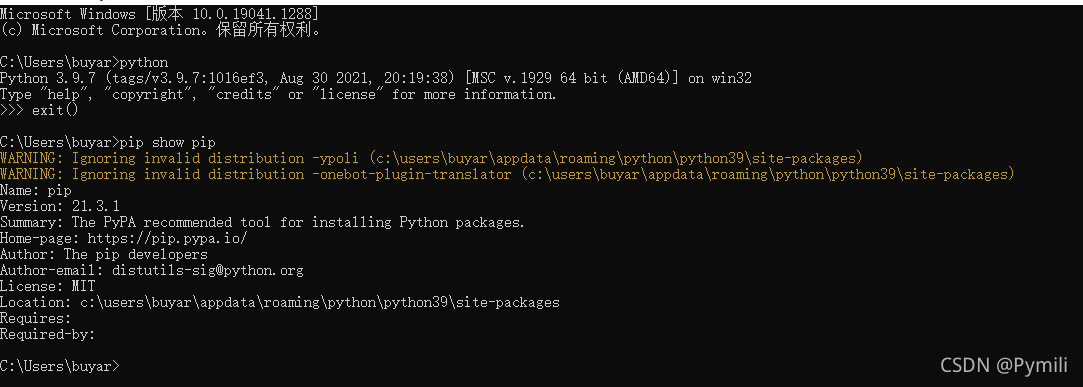Image resolution: width=1083 pixels, height=387 pixels.
Task: Click the first yellow WARNING line about -ypoli
Action: pyautogui.click(x=432, y=158)
